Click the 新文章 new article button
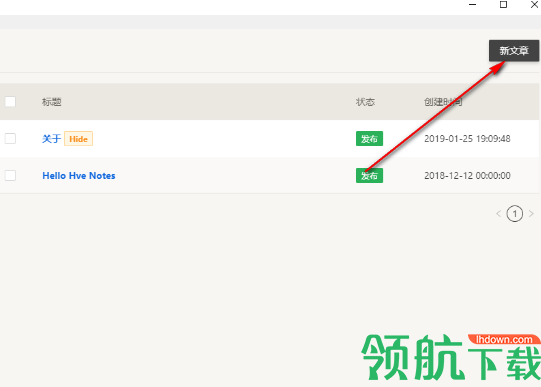541x387 pixels. pos(514,51)
